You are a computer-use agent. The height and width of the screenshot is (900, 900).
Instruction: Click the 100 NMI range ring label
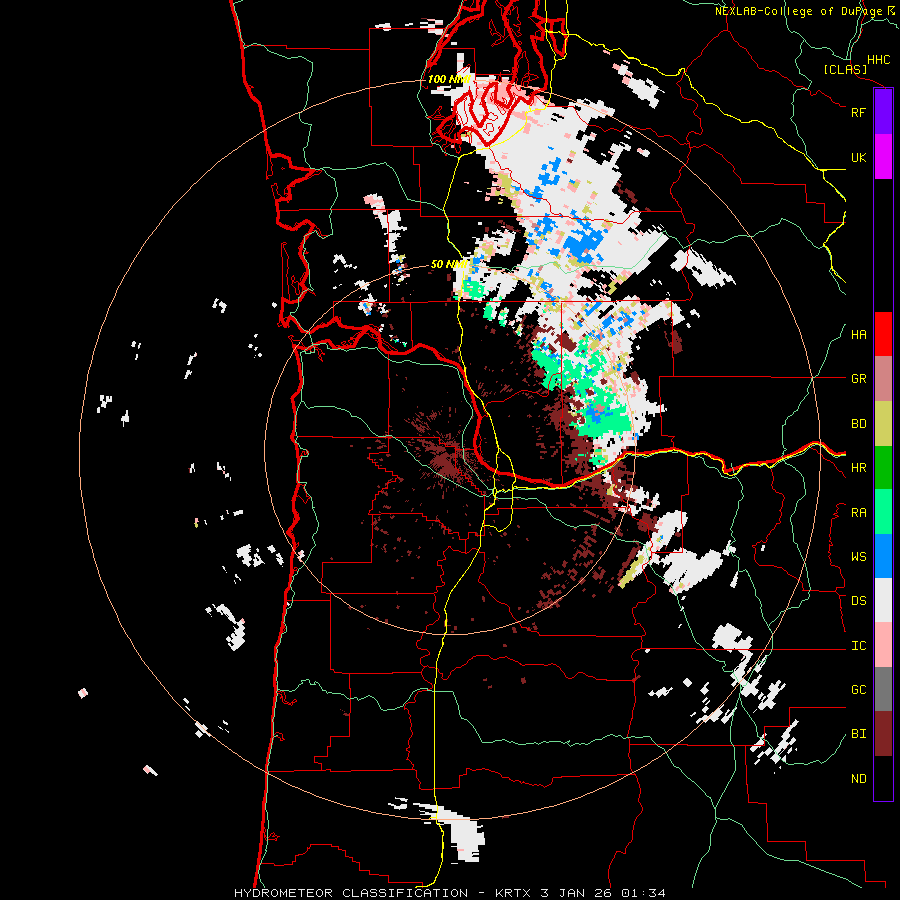coord(449,79)
